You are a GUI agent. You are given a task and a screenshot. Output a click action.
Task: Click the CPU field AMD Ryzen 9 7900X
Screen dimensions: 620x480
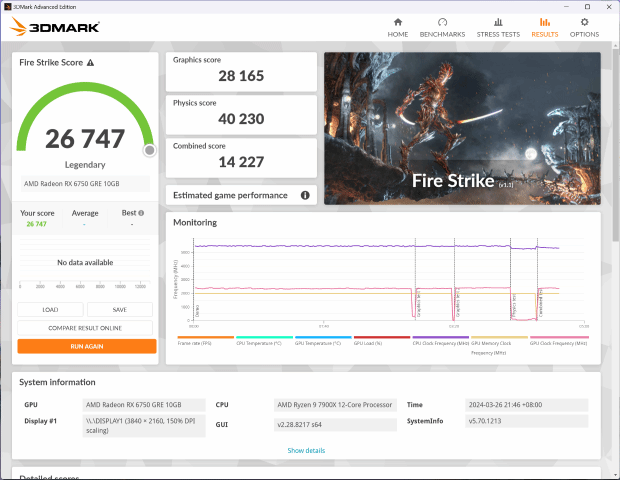[x=335, y=405]
